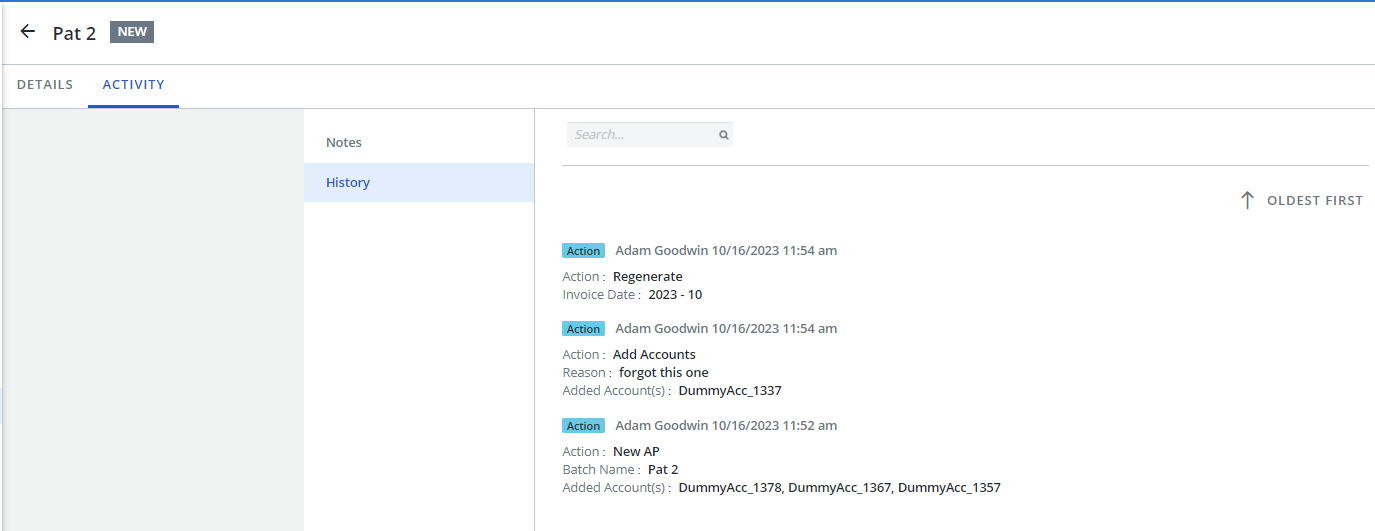Select the Activity tab
This screenshot has height=531, width=1375.
pos(133,85)
